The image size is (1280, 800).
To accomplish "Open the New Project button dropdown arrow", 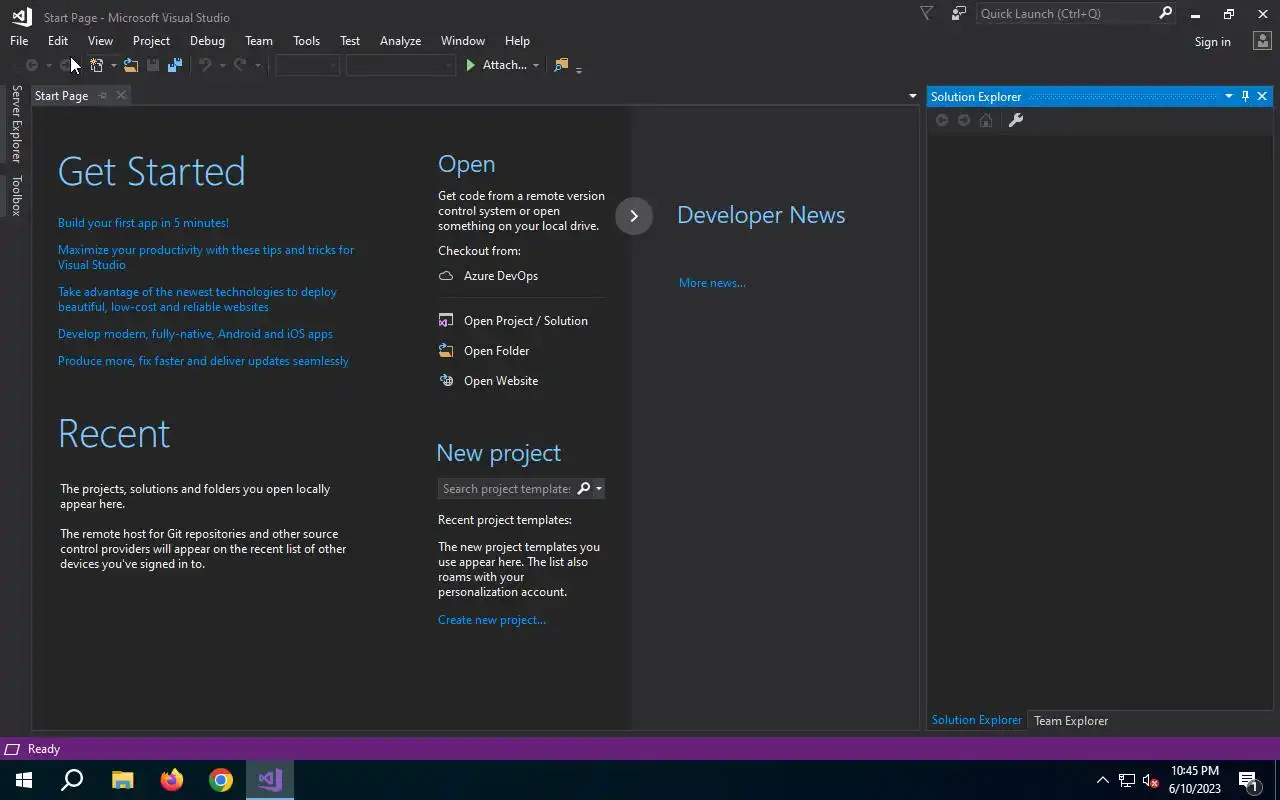I will click(x=113, y=65).
